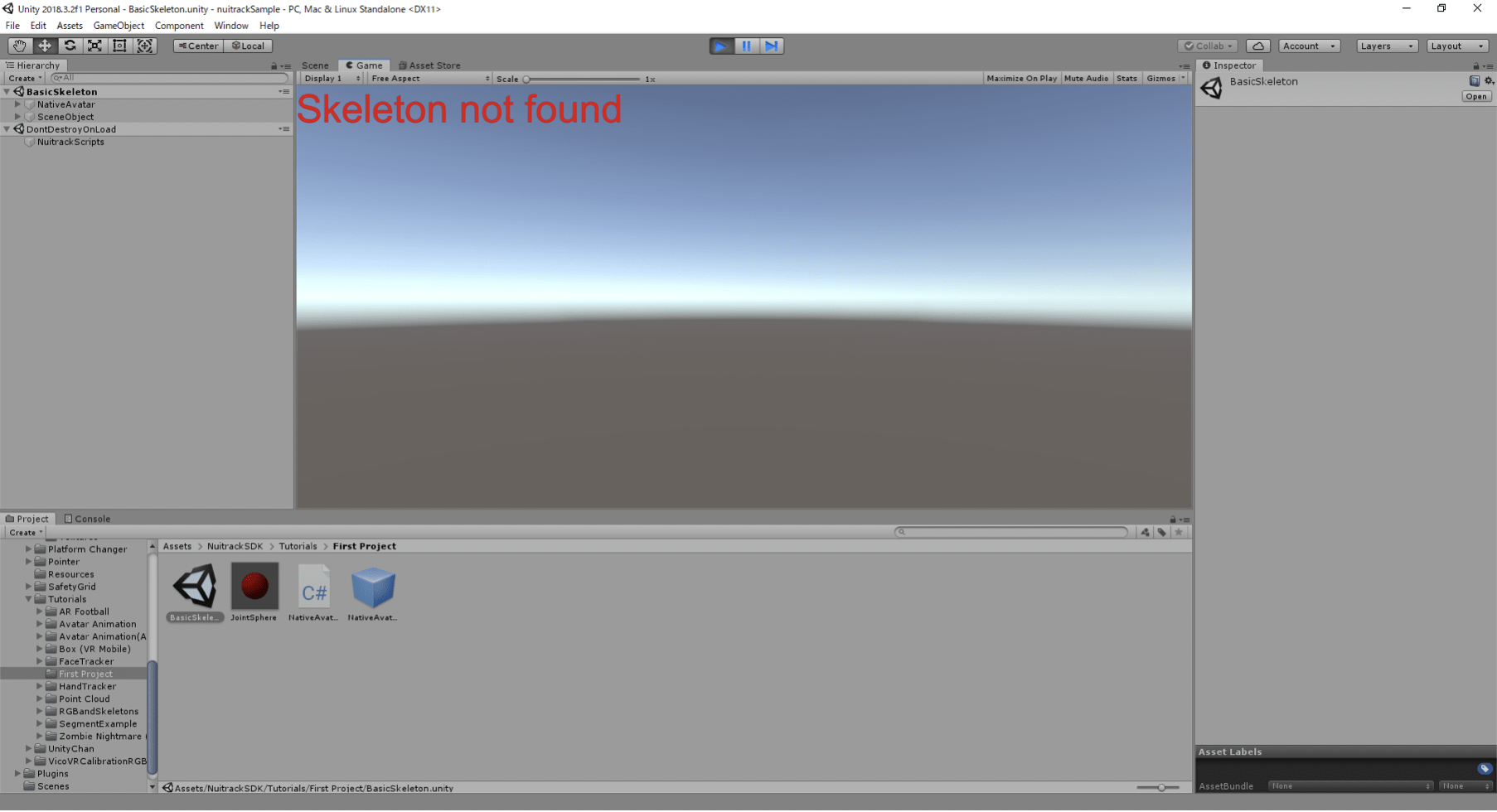Lock the Inspector panel
This screenshot has width=1497, height=812.
1475,66
